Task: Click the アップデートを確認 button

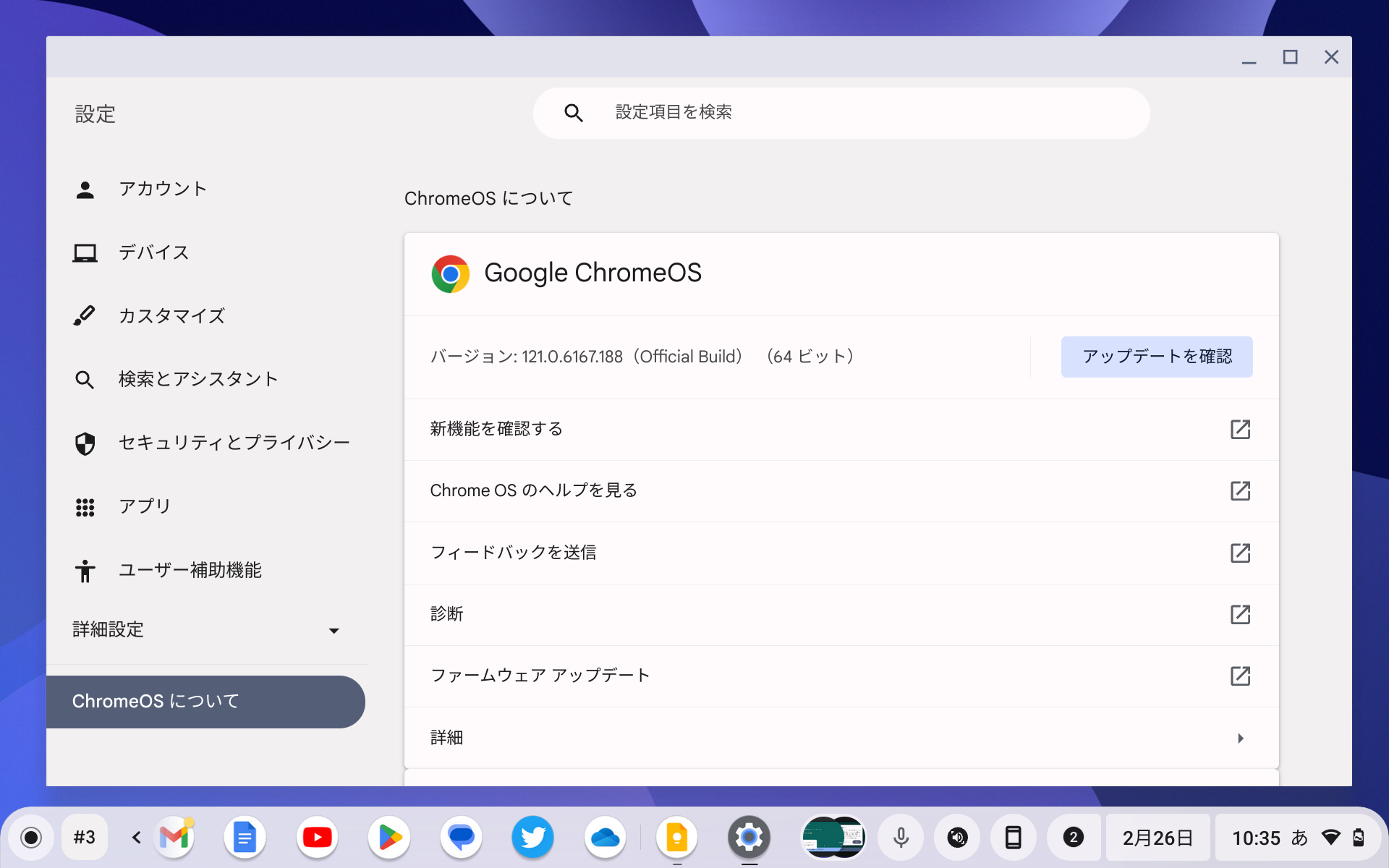Action: point(1156,357)
